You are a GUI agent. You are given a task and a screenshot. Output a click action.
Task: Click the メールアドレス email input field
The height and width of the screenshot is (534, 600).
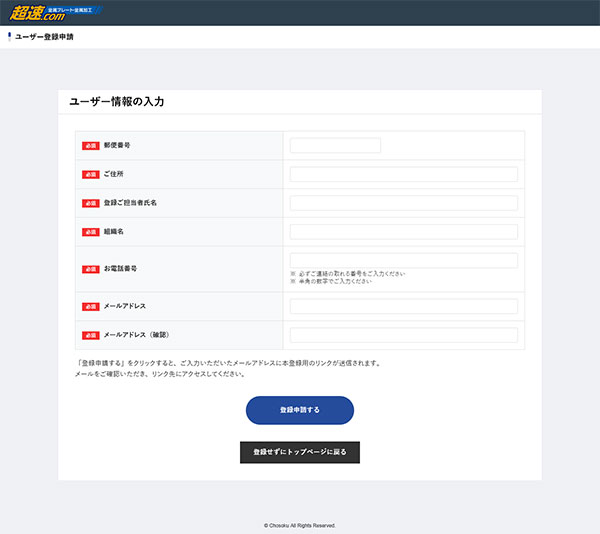403,306
